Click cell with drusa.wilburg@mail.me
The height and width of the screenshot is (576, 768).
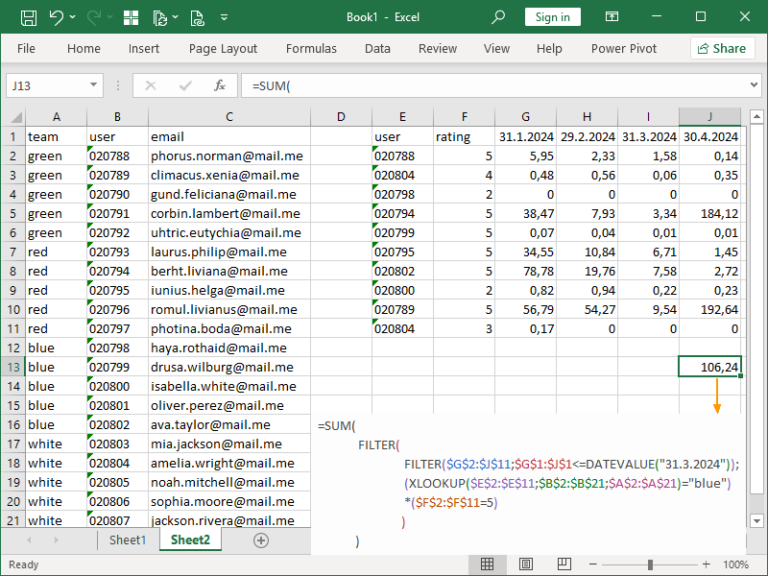pos(229,367)
